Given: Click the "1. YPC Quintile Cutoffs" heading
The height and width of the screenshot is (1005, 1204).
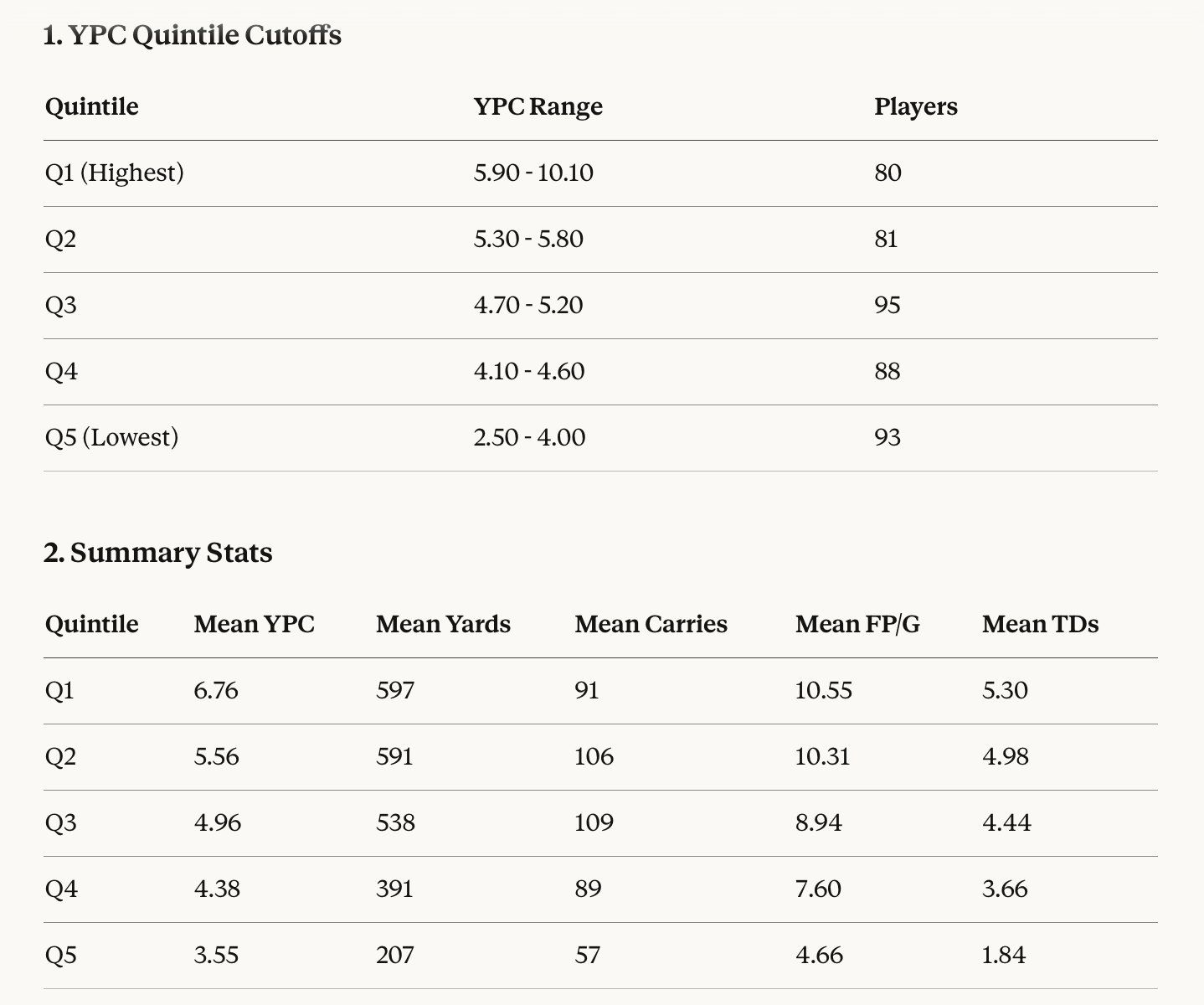Looking at the screenshot, I should click(x=193, y=36).
